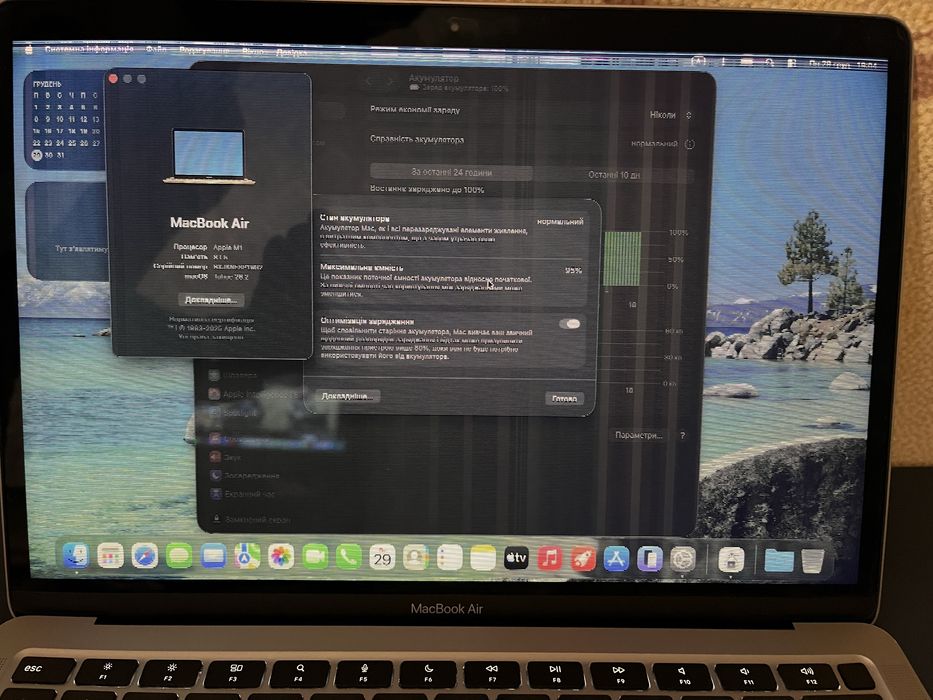This screenshot has width=933, height=700.
Task: Click the Spotlight search icon in menu bar
Action: 769,62
